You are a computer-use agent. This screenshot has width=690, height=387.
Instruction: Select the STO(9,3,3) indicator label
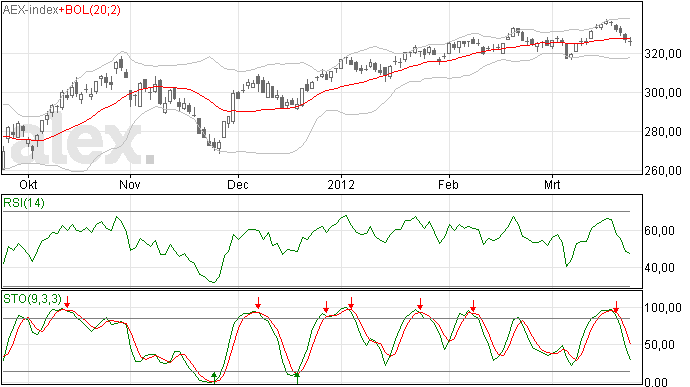pos(32,299)
